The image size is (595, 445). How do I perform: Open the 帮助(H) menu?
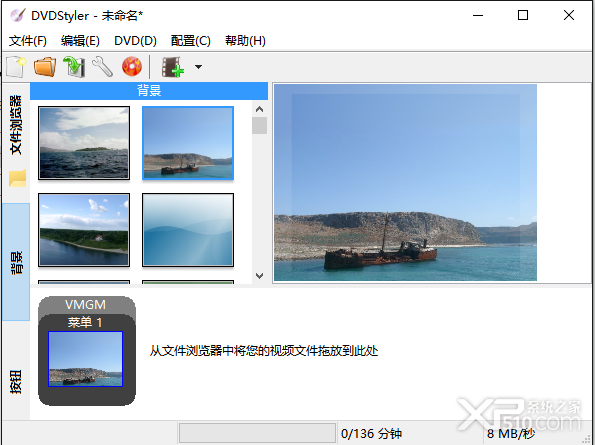pyautogui.click(x=245, y=41)
